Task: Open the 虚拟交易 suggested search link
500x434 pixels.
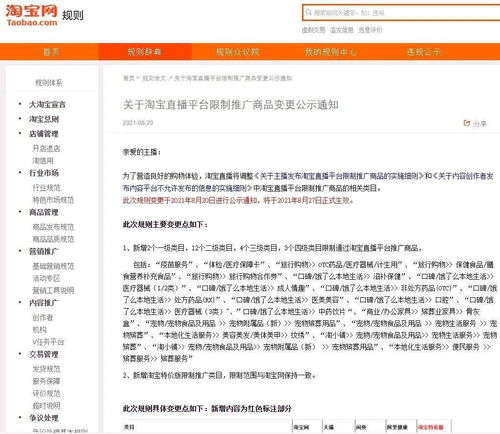Action: [313, 30]
